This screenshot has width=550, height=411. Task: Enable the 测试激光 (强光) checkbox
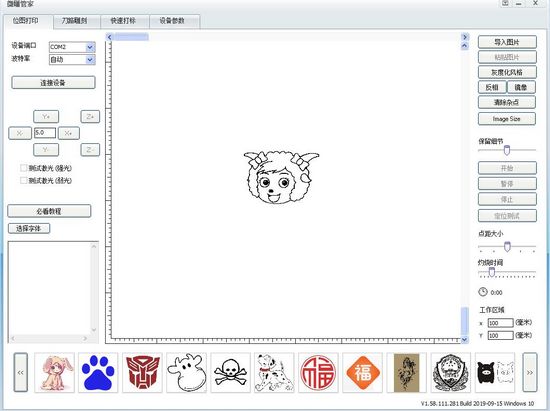[24, 168]
